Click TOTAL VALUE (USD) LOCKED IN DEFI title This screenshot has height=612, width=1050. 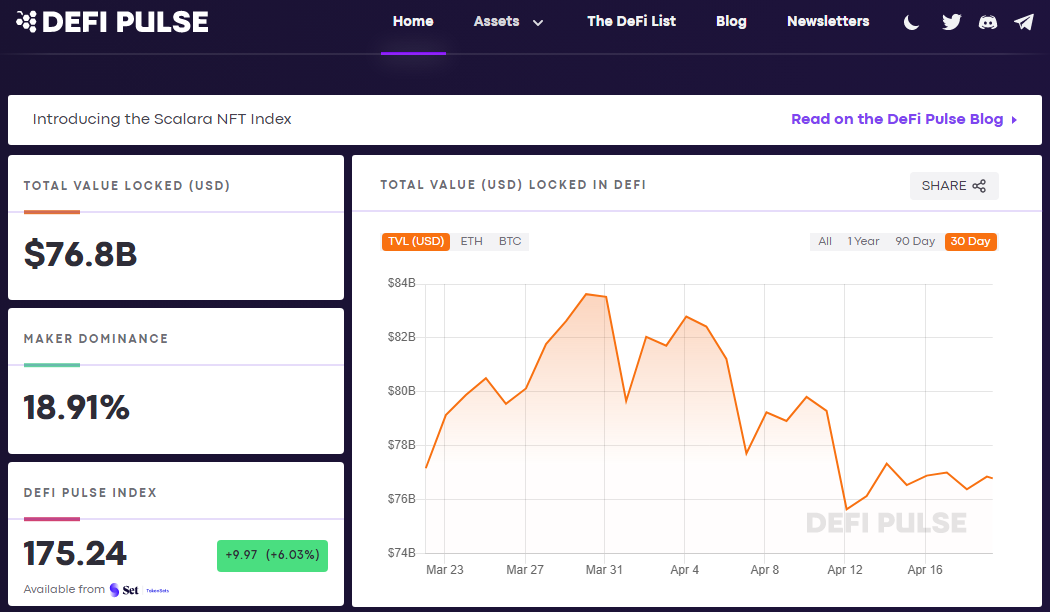pyautogui.click(x=513, y=185)
